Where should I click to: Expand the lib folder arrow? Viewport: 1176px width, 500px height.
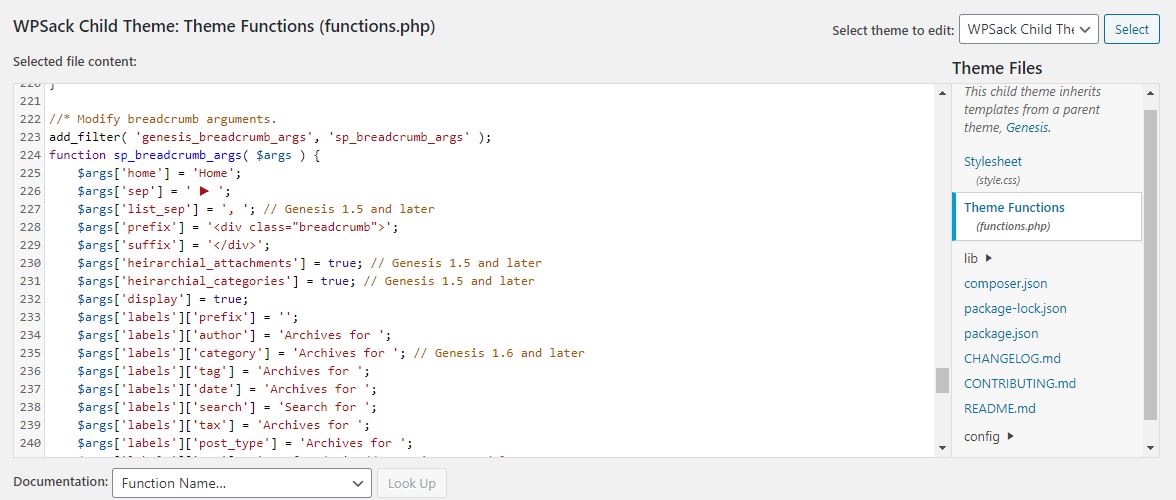[x=988, y=258]
